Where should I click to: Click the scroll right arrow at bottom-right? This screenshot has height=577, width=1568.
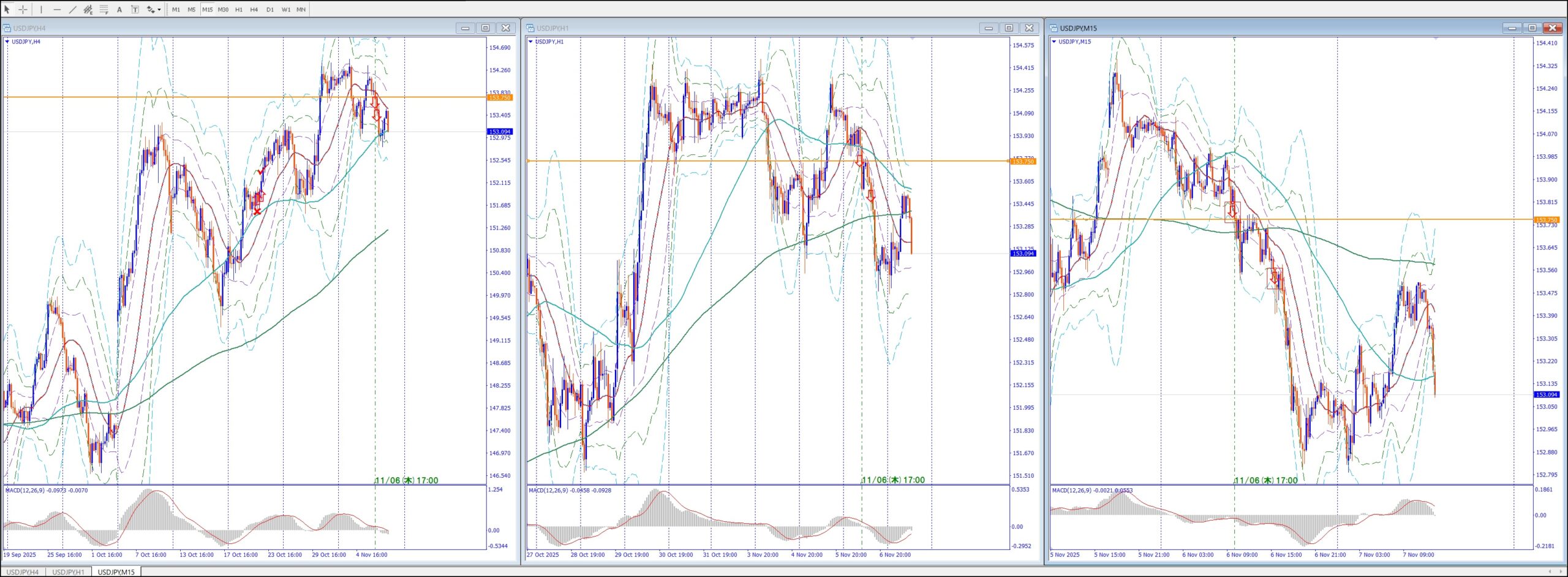click(x=1561, y=571)
